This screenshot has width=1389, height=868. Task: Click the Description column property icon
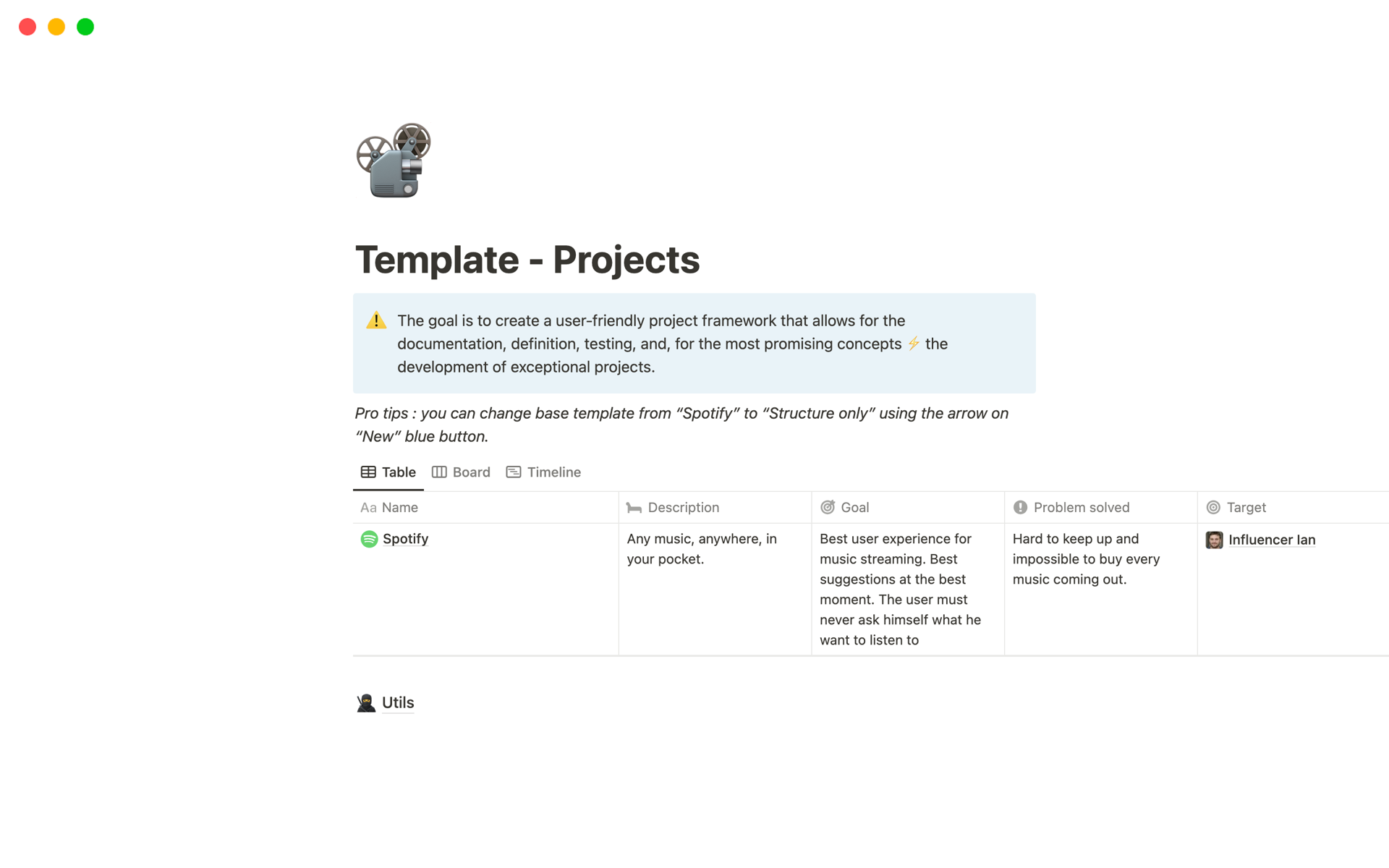pos(634,507)
